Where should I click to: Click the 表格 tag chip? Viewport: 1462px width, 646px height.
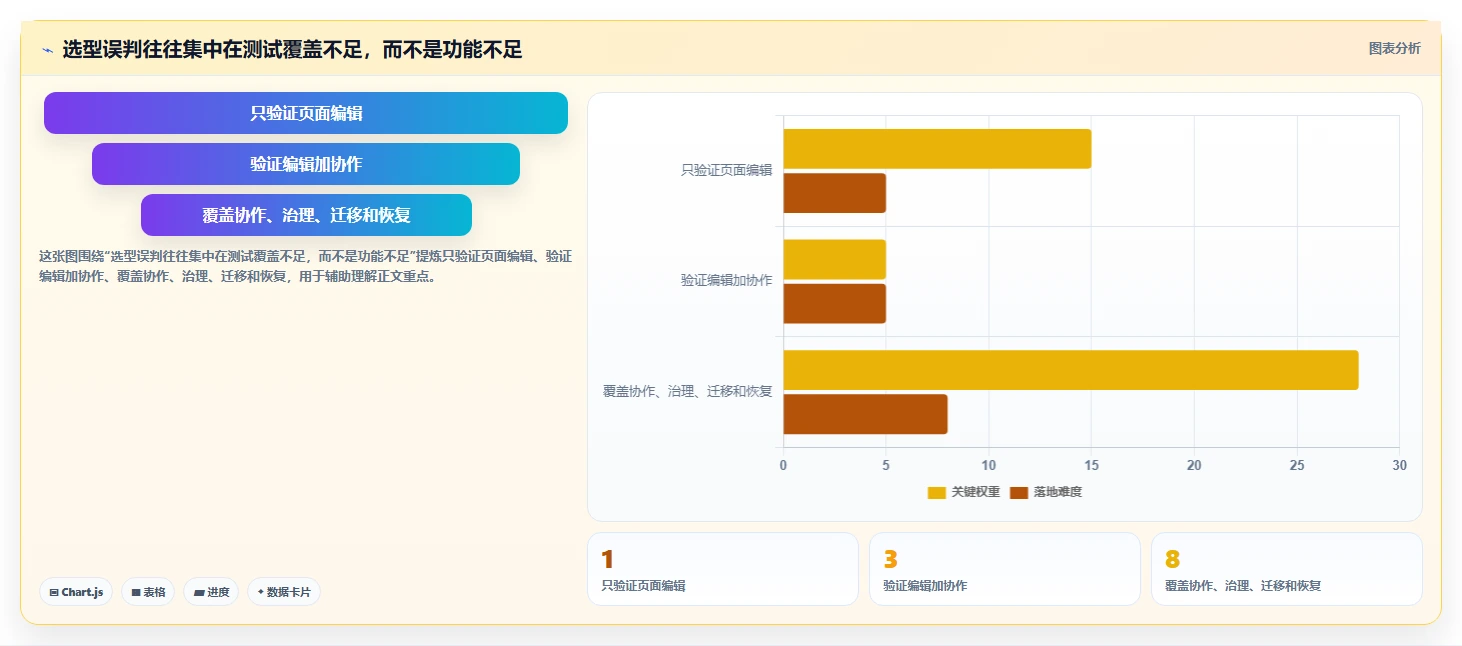tap(148, 592)
